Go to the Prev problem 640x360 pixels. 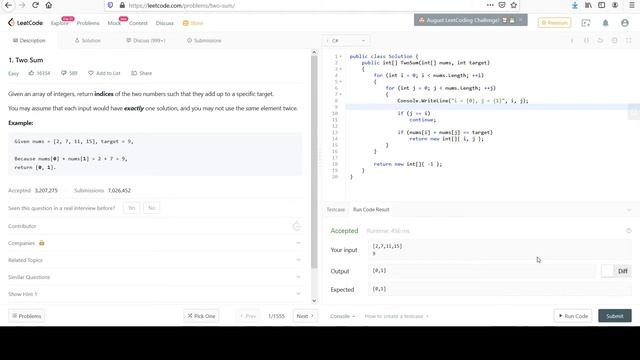[247, 316]
